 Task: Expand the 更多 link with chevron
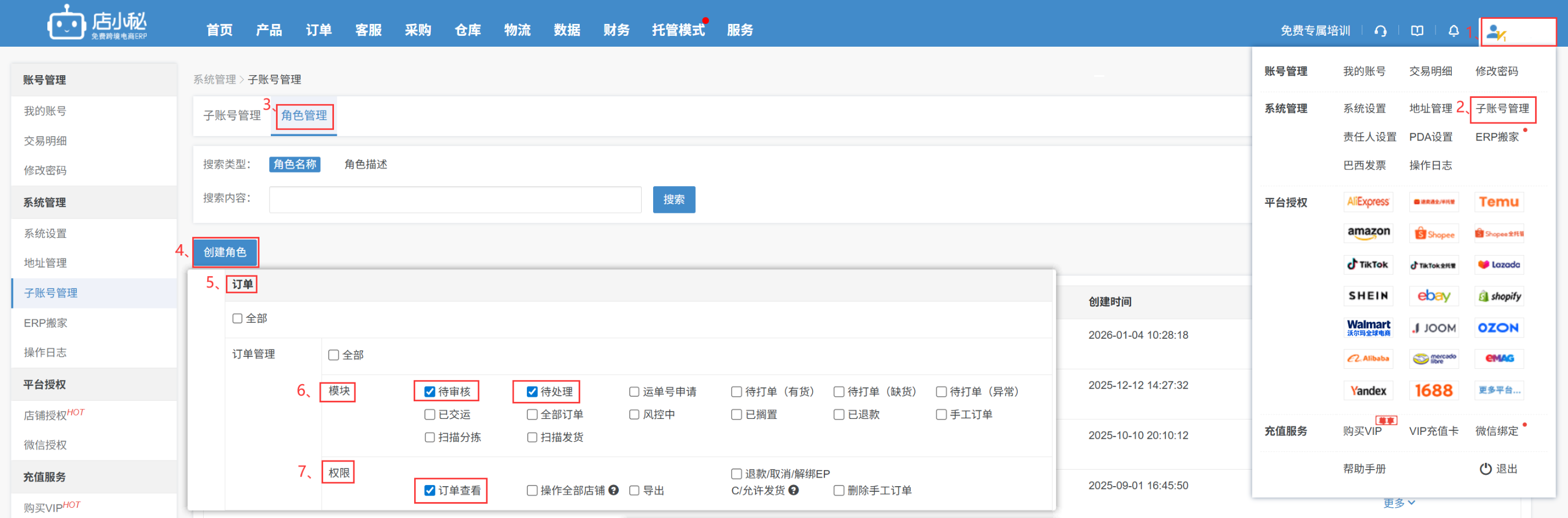coord(1399,503)
